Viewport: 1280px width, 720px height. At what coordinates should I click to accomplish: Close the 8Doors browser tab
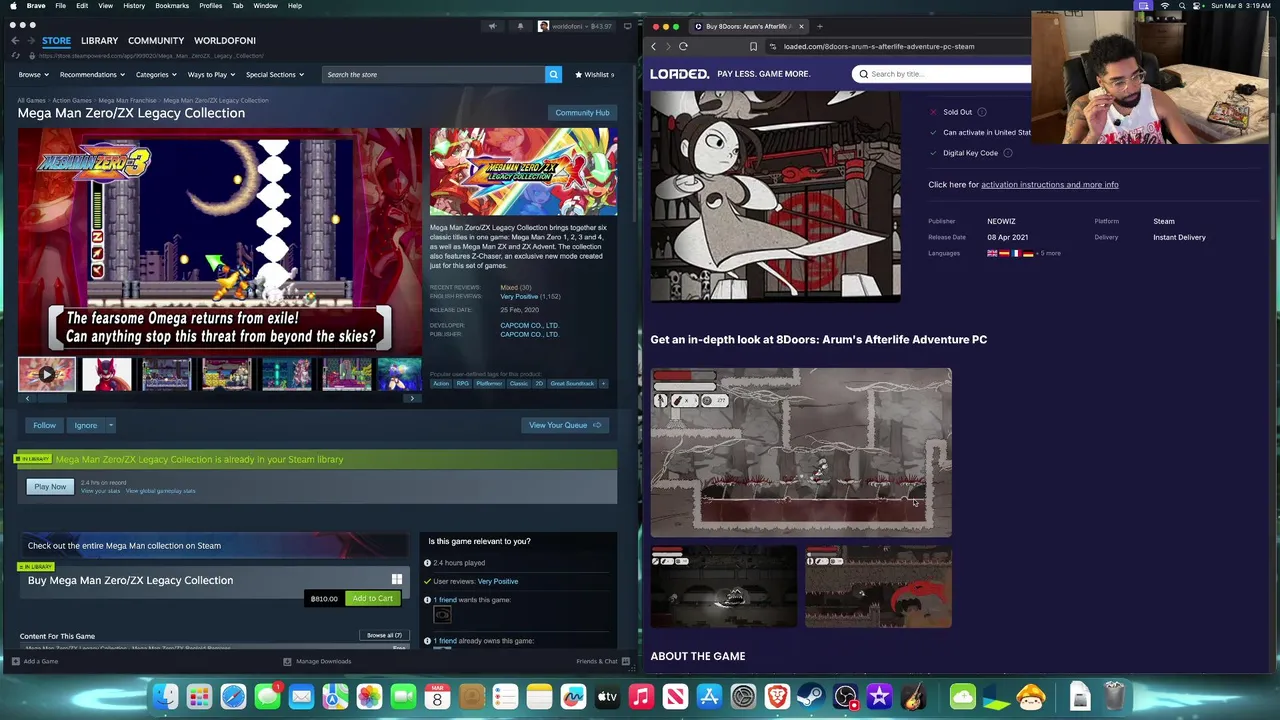(x=801, y=26)
